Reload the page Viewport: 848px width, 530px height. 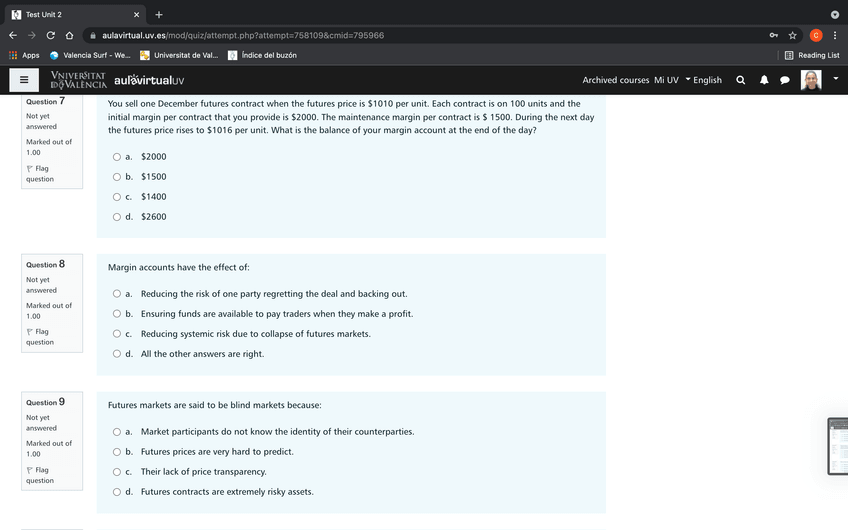pos(50,35)
